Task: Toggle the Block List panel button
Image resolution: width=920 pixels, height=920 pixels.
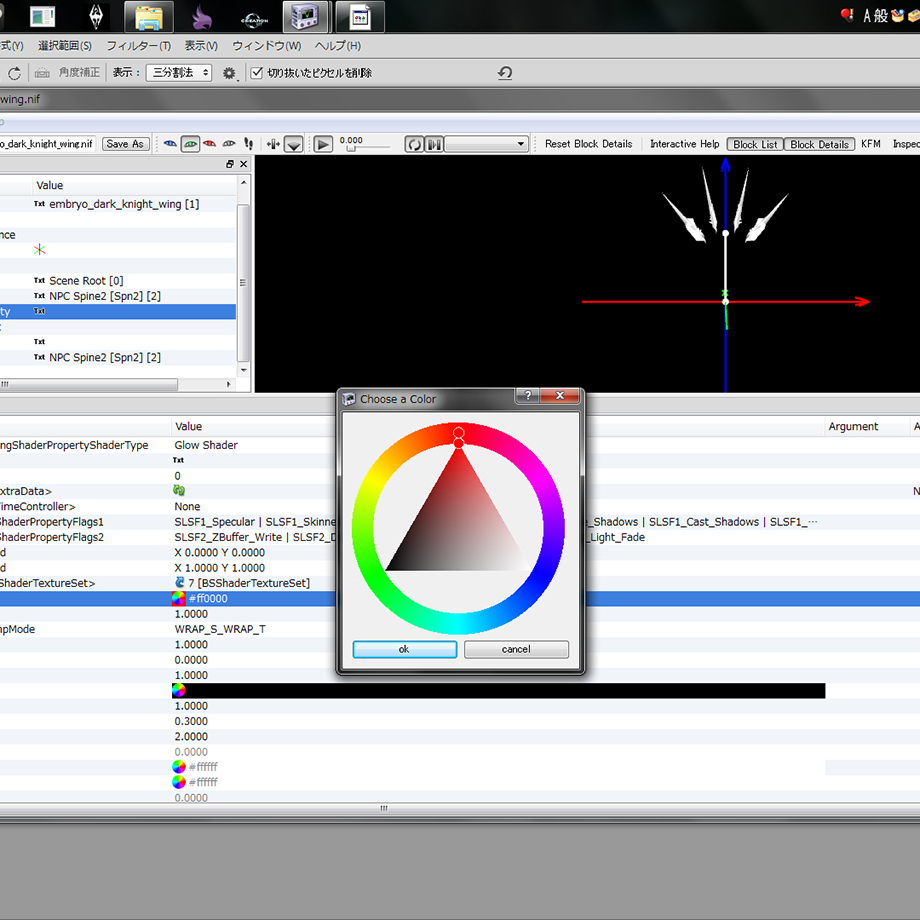Action: (755, 144)
